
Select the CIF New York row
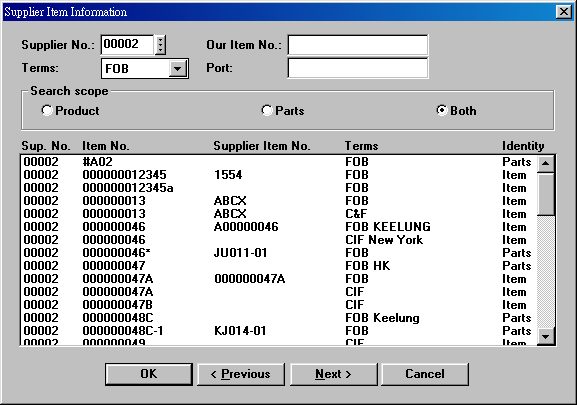(x=279, y=240)
